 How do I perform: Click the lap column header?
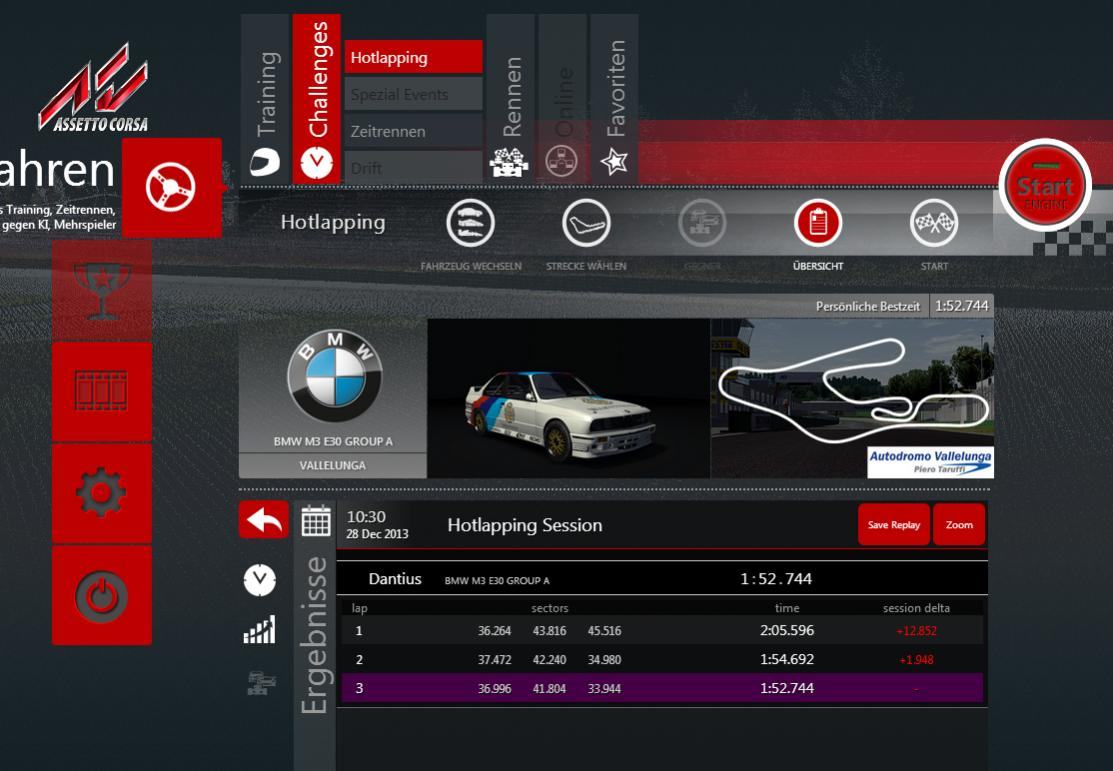click(x=359, y=608)
